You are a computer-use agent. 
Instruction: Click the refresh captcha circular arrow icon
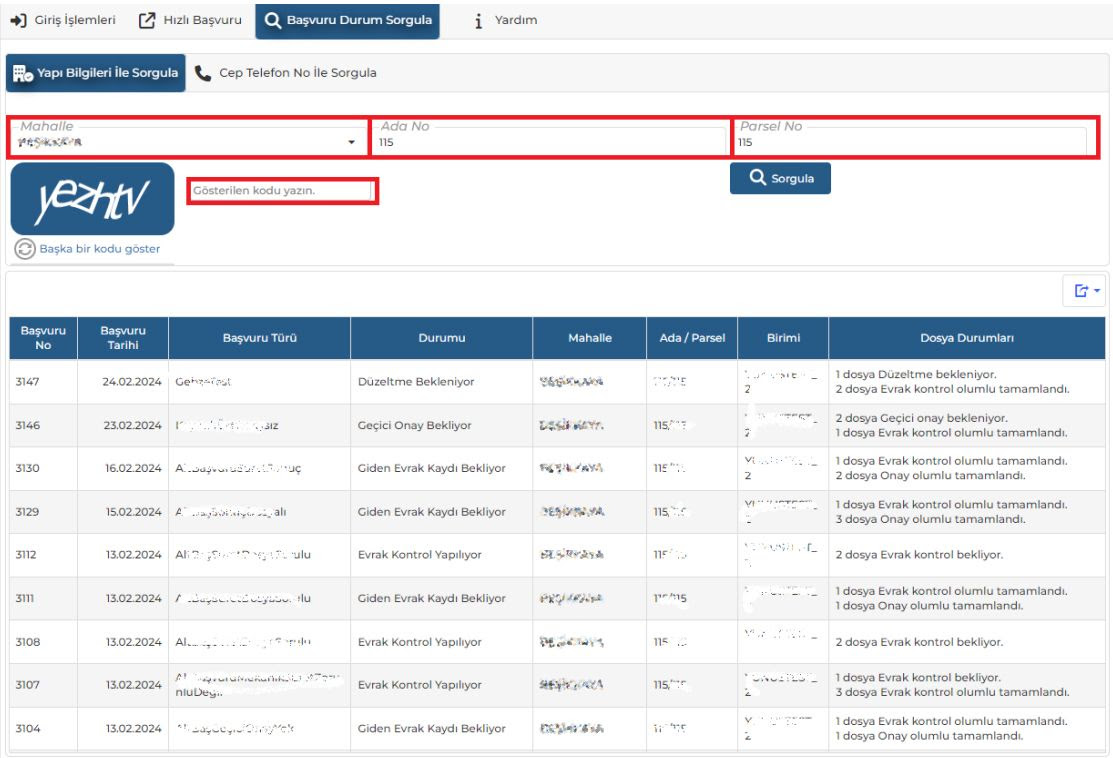[24, 249]
